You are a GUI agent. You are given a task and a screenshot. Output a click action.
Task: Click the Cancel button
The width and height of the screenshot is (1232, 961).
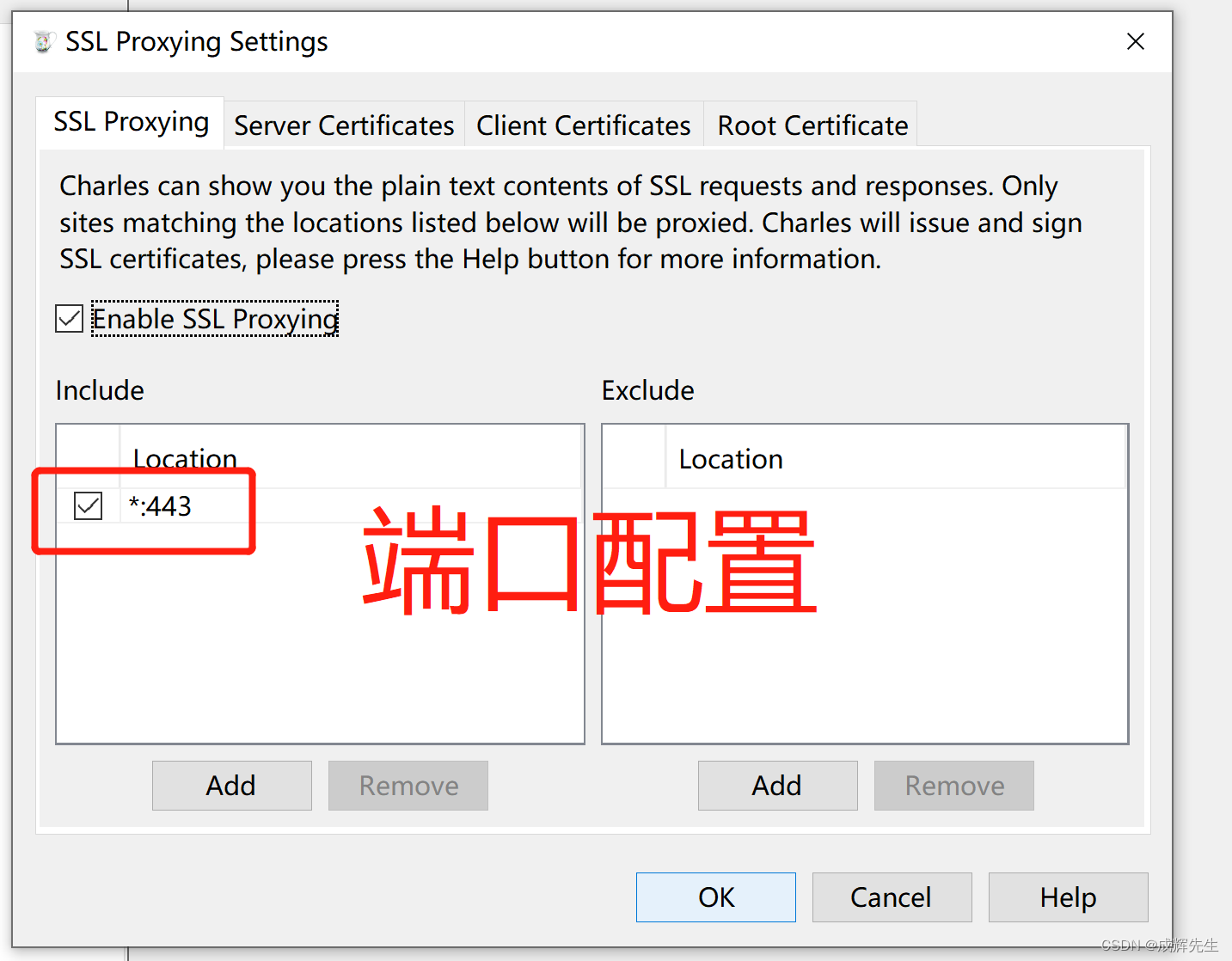pyautogui.click(x=892, y=897)
